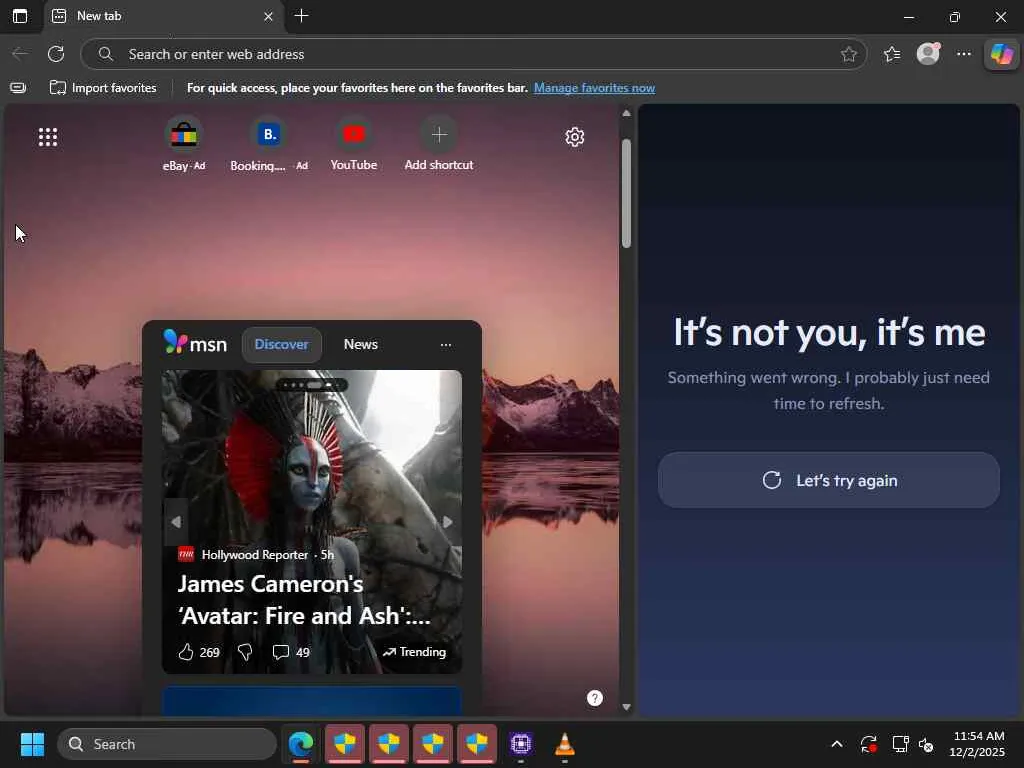Show next story with right arrow
The width and height of the screenshot is (1024, 768).
pyautogui.click(x=447, y=522)
